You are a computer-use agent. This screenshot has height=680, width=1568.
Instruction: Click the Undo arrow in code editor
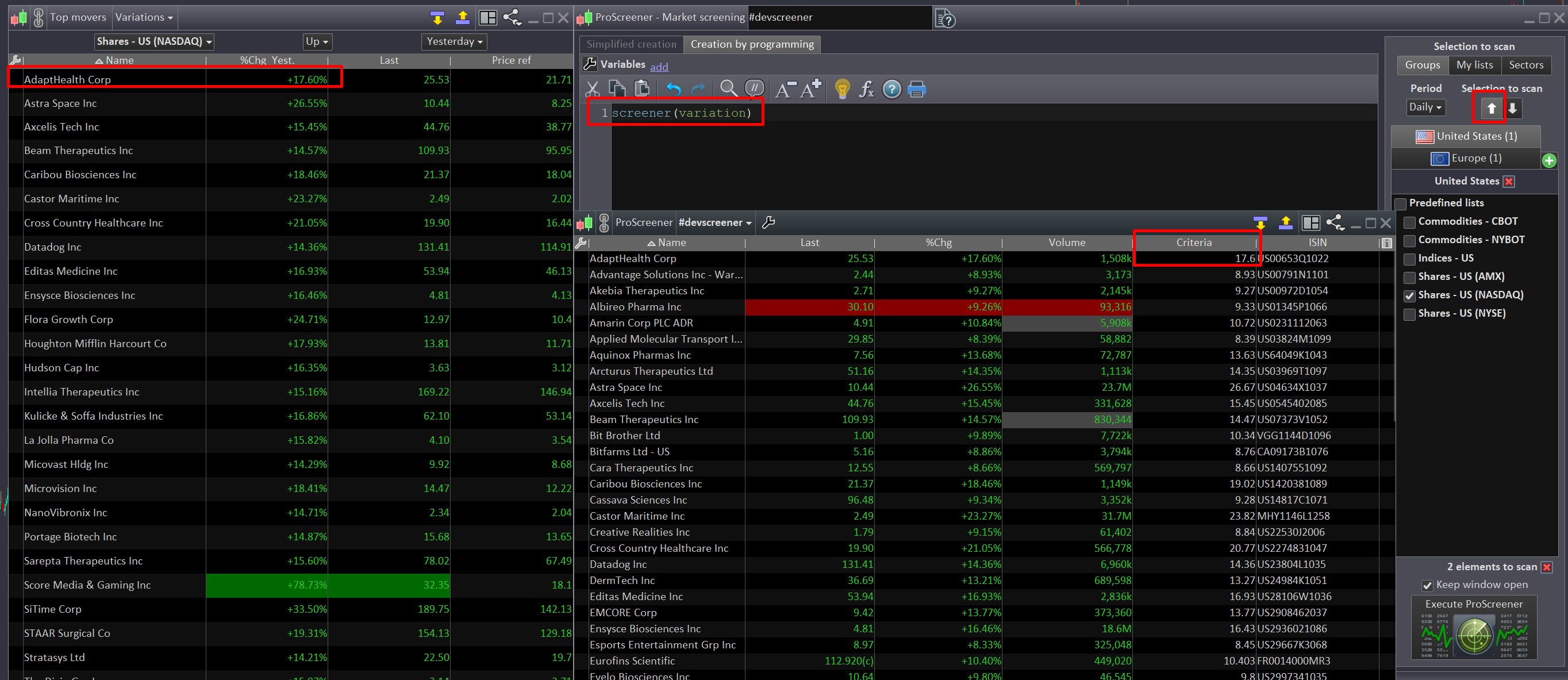click(673, 90)
